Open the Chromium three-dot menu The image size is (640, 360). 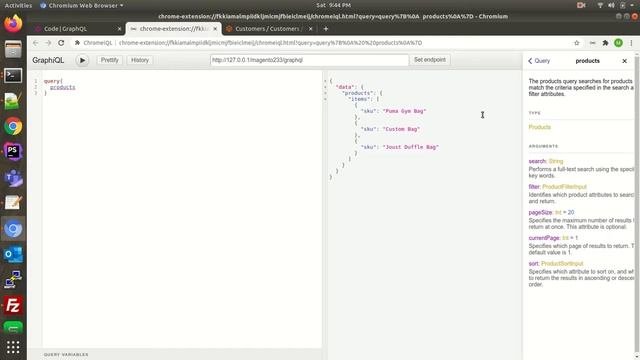(631, 43)
